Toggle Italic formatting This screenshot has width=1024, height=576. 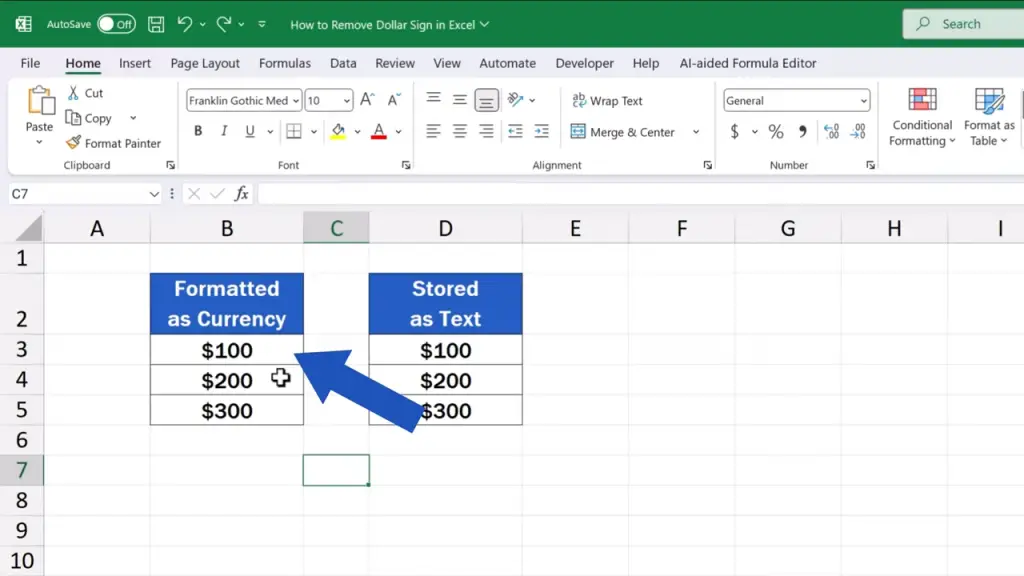coord(223,132)
